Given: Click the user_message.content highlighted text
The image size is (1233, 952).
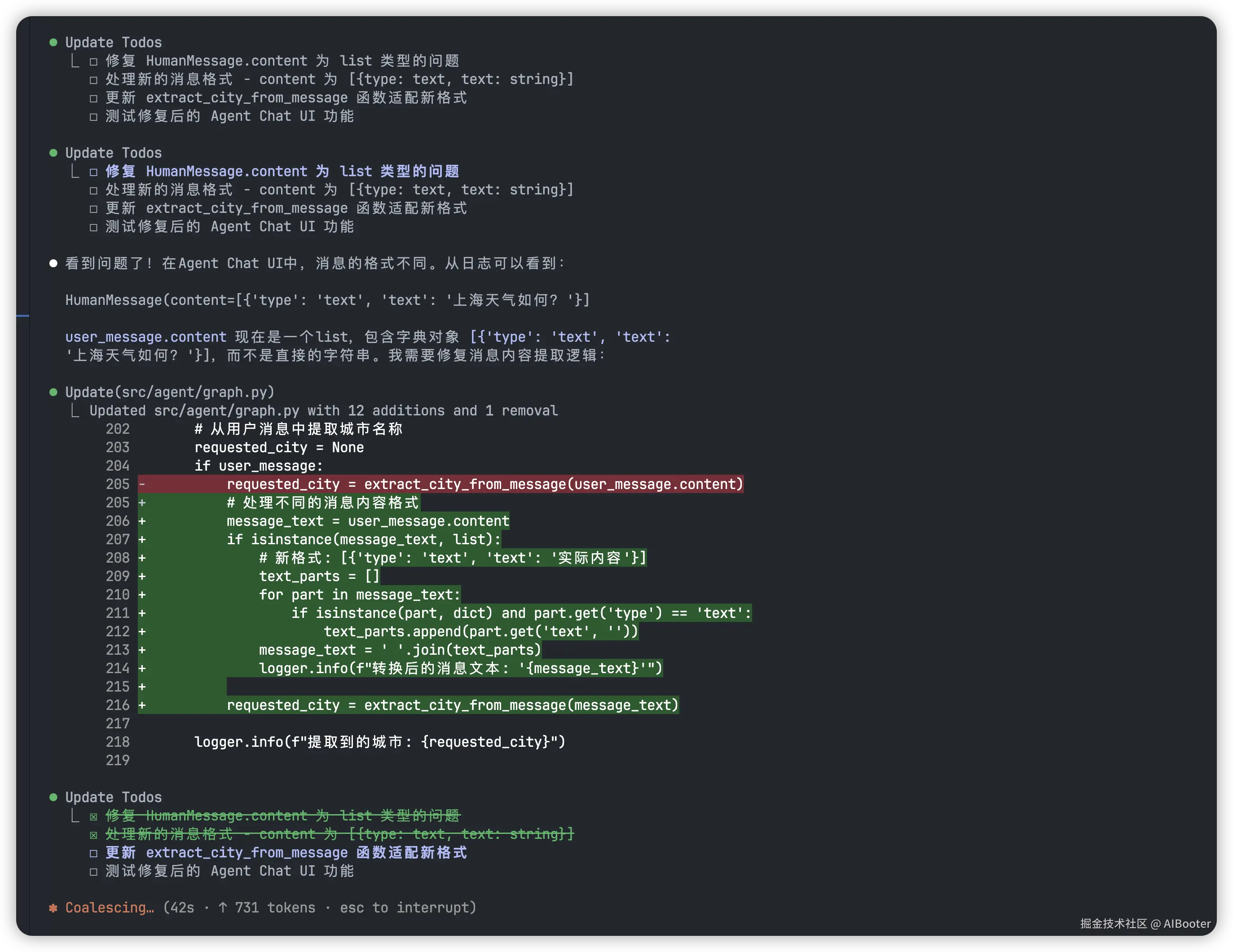Looking at the screenshot, I should pyautogui.click(x=145, y=337).
